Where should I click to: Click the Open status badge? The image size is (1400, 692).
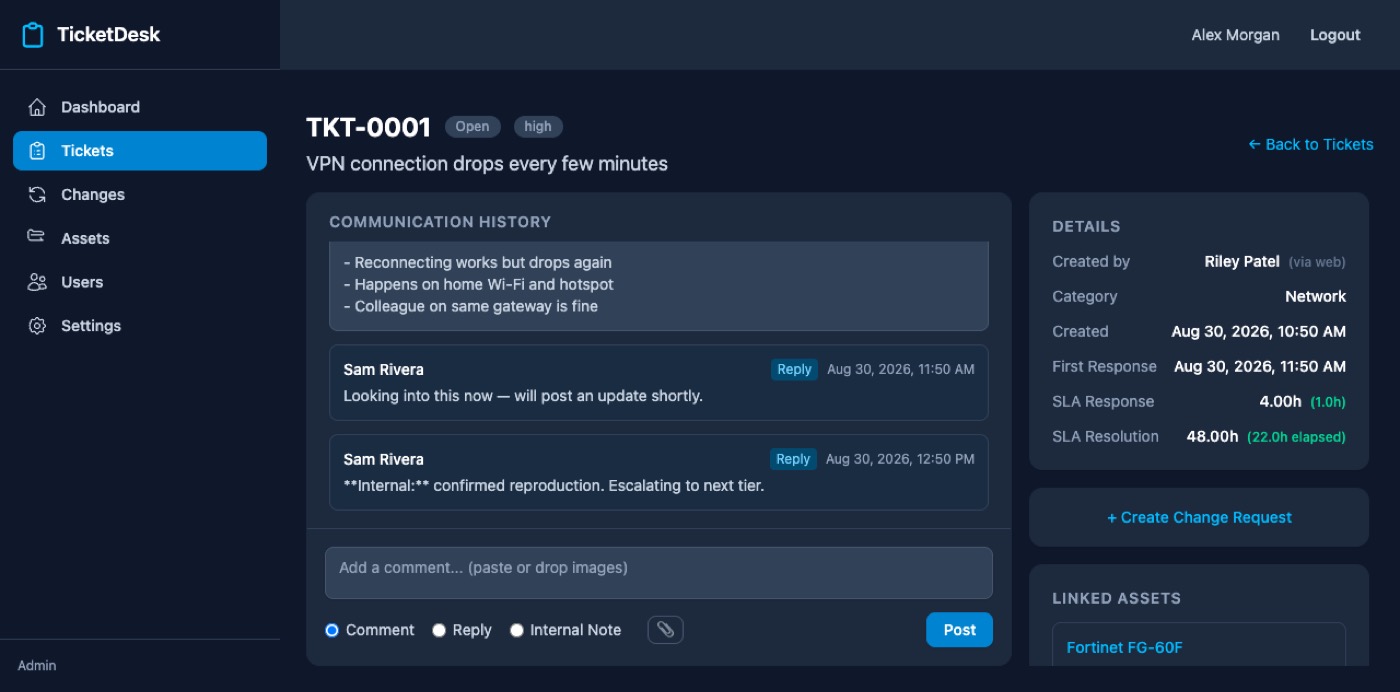coord(472,127)
